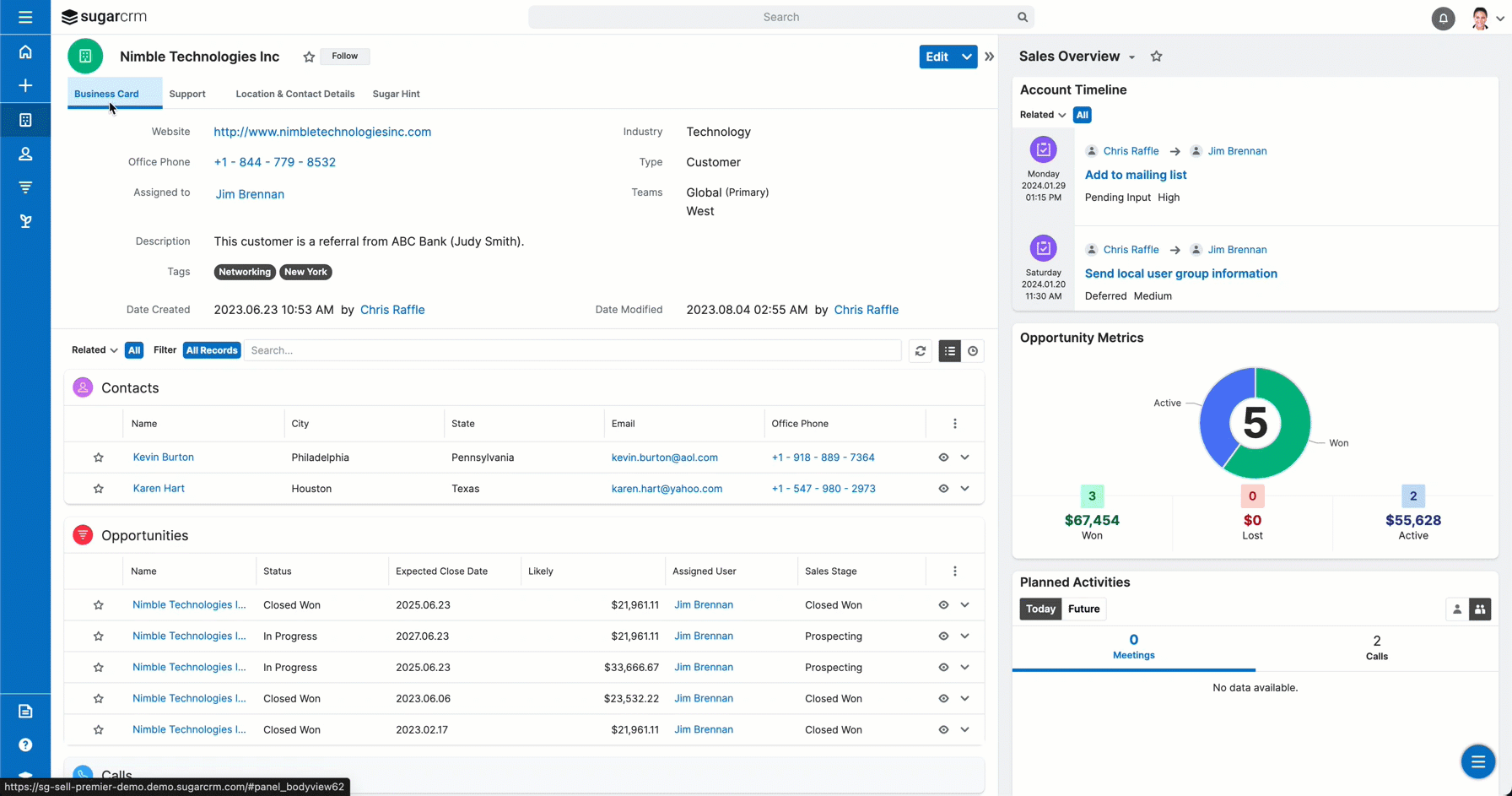Expand row actions for Karen Hart
The width and height of the screenshot is (1512, 796).
(x=964, y=489)
